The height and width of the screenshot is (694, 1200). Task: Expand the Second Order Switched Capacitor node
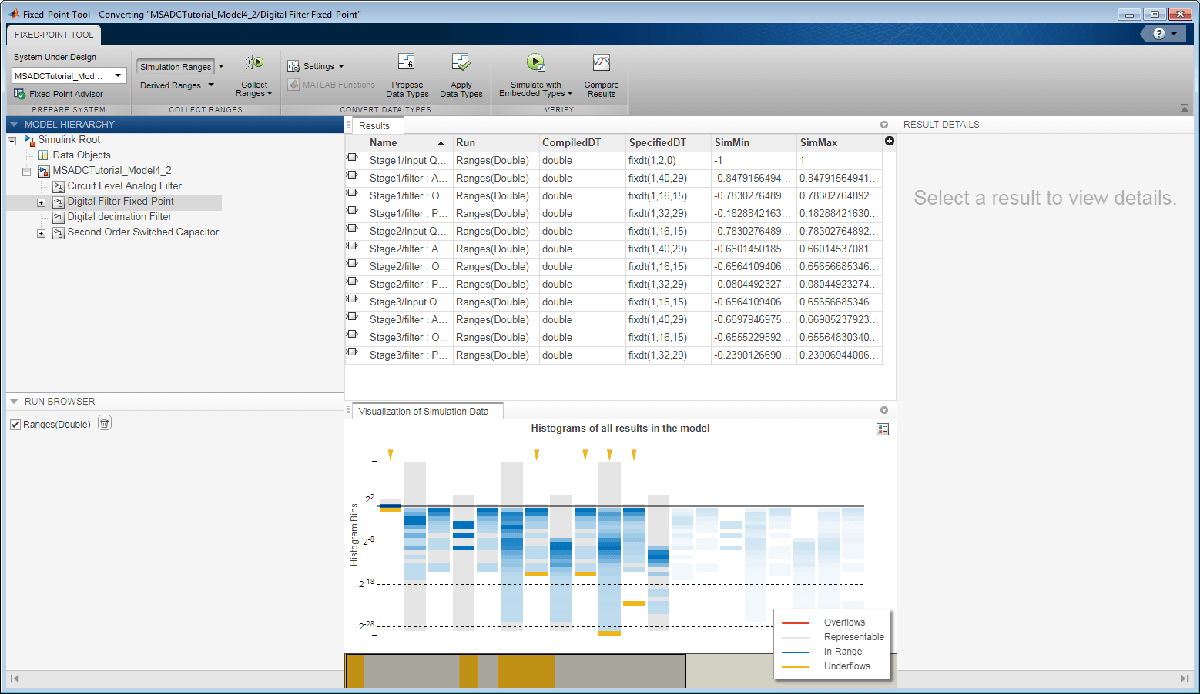tap(41, 233)
